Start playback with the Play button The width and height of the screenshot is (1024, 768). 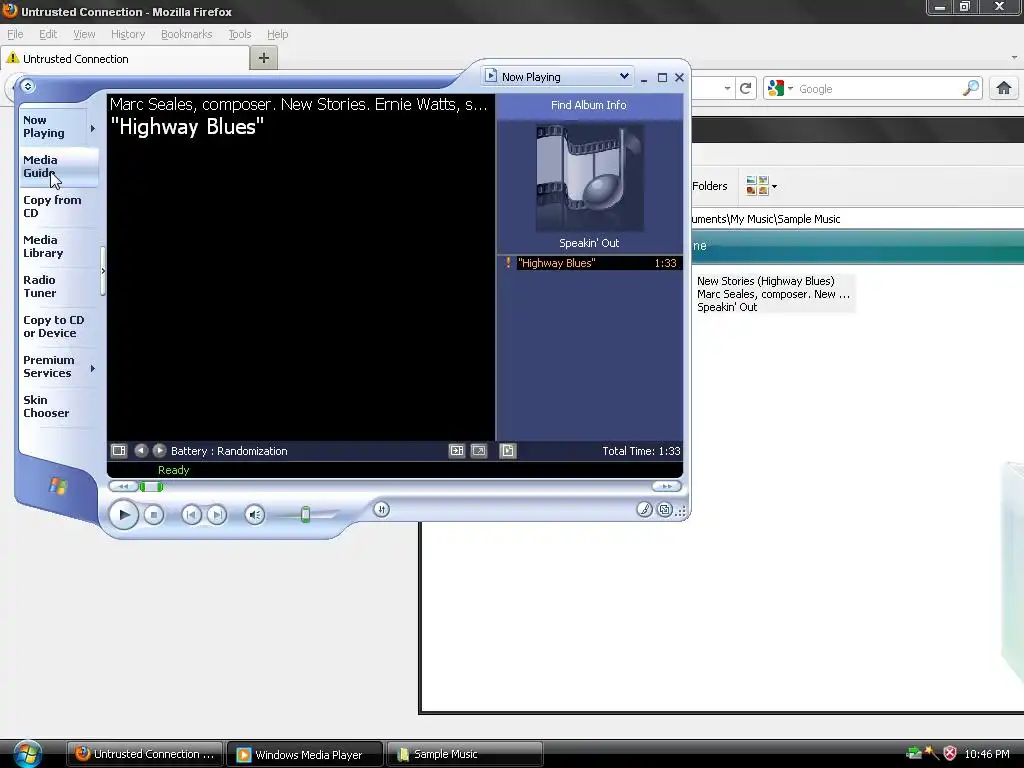pyautogui.click(x=123, y=515)
